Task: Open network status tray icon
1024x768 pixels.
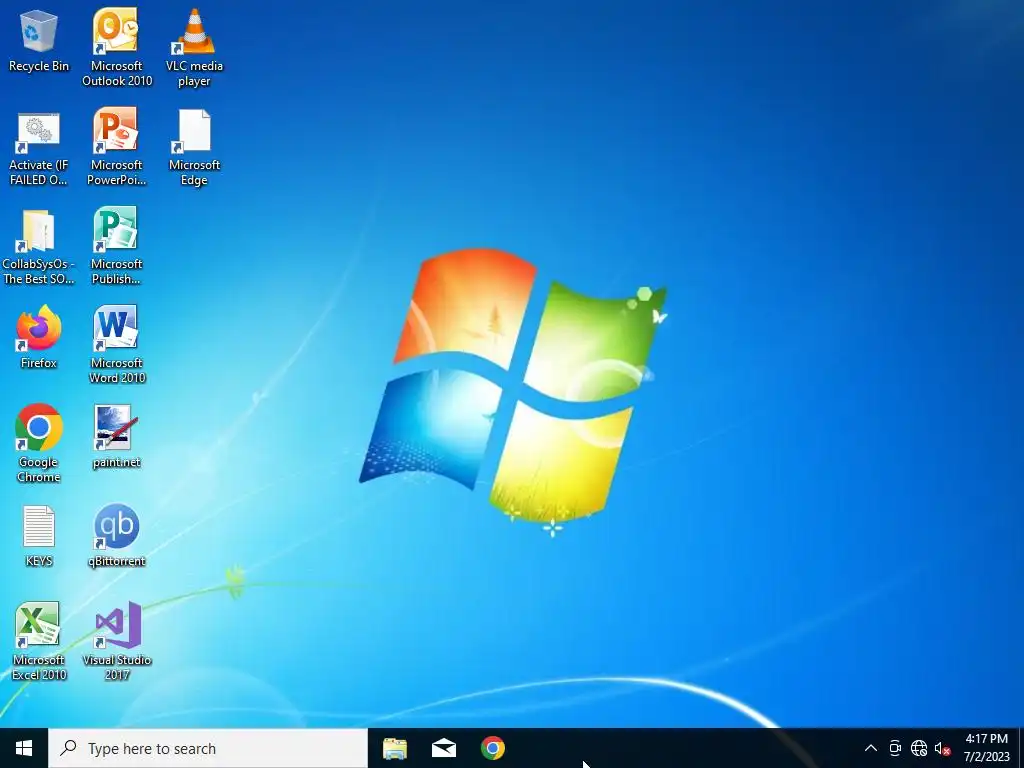Action: point(919,748)
